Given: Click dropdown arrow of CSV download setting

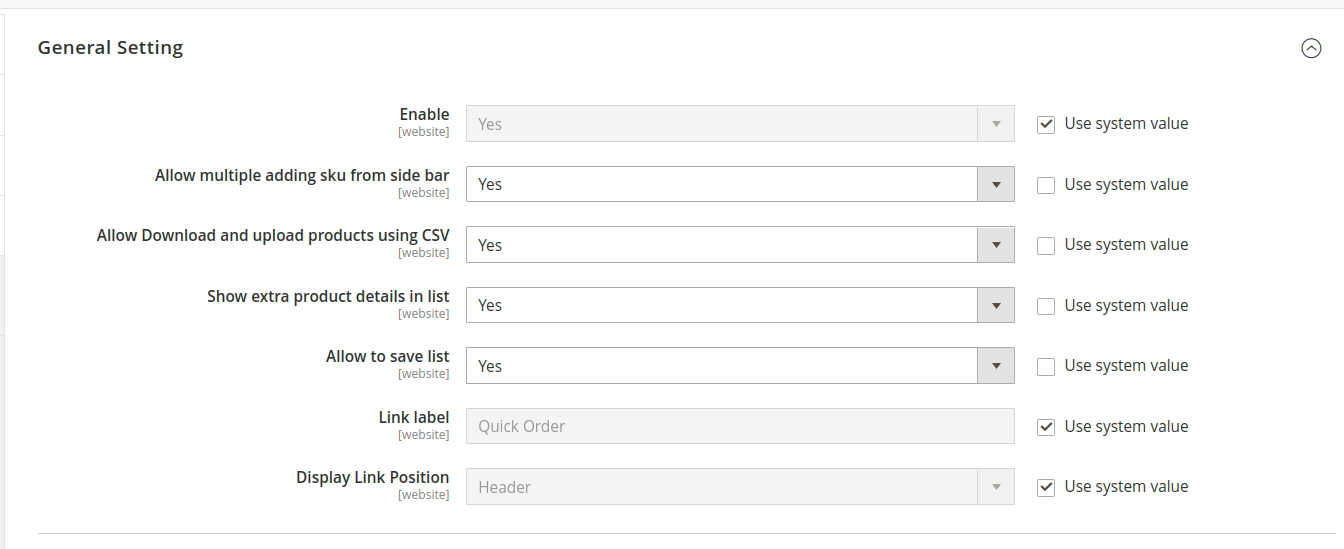Looking at the screenshot, I should click(996, 245).
